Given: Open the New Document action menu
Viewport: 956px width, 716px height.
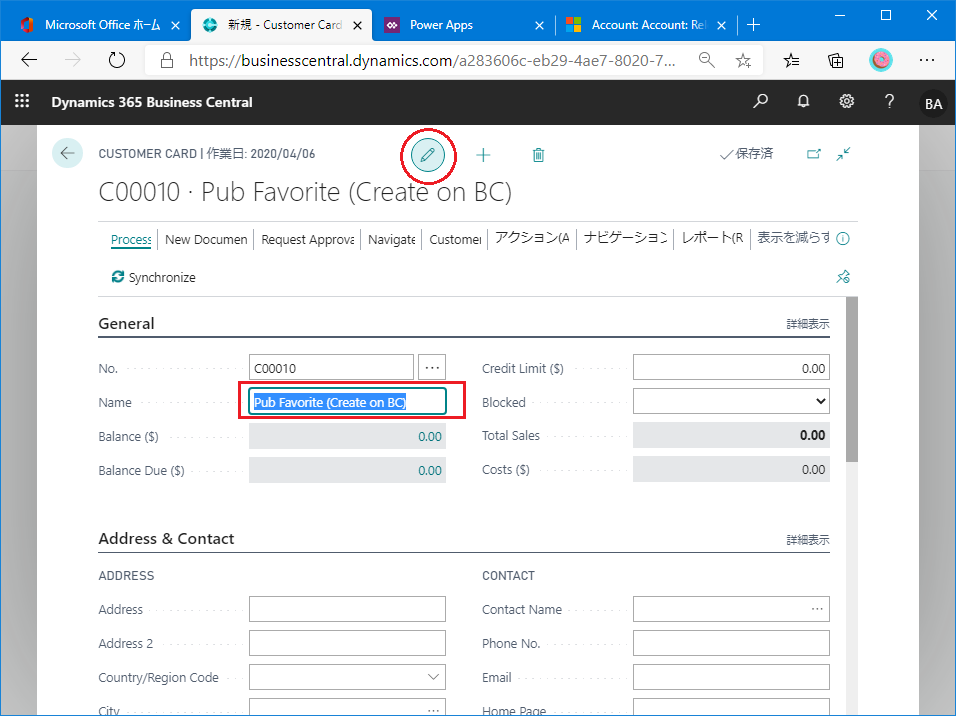Looking at the screenshot, I should [x=206, y=239].
